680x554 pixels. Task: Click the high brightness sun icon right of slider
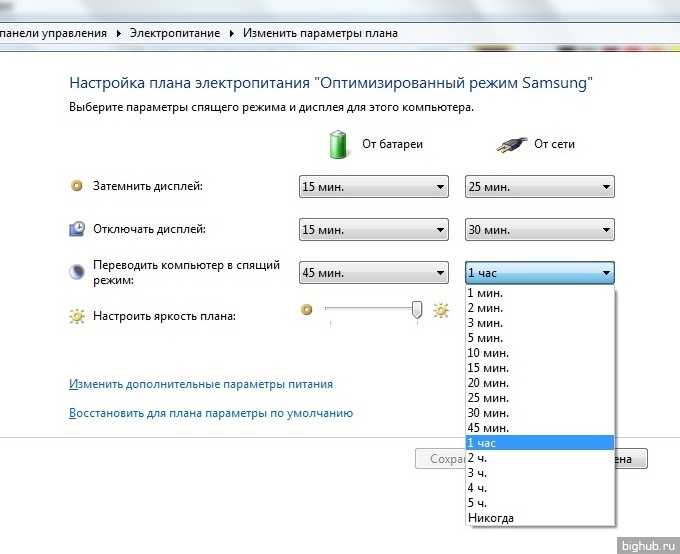pos(441,310)
